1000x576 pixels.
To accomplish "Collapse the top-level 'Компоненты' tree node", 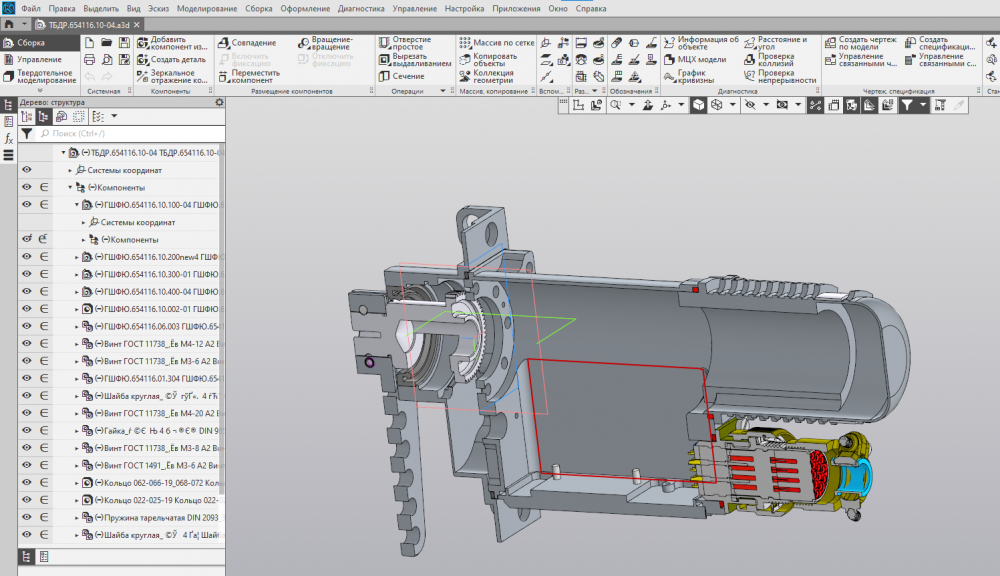I will pos(70,188).
